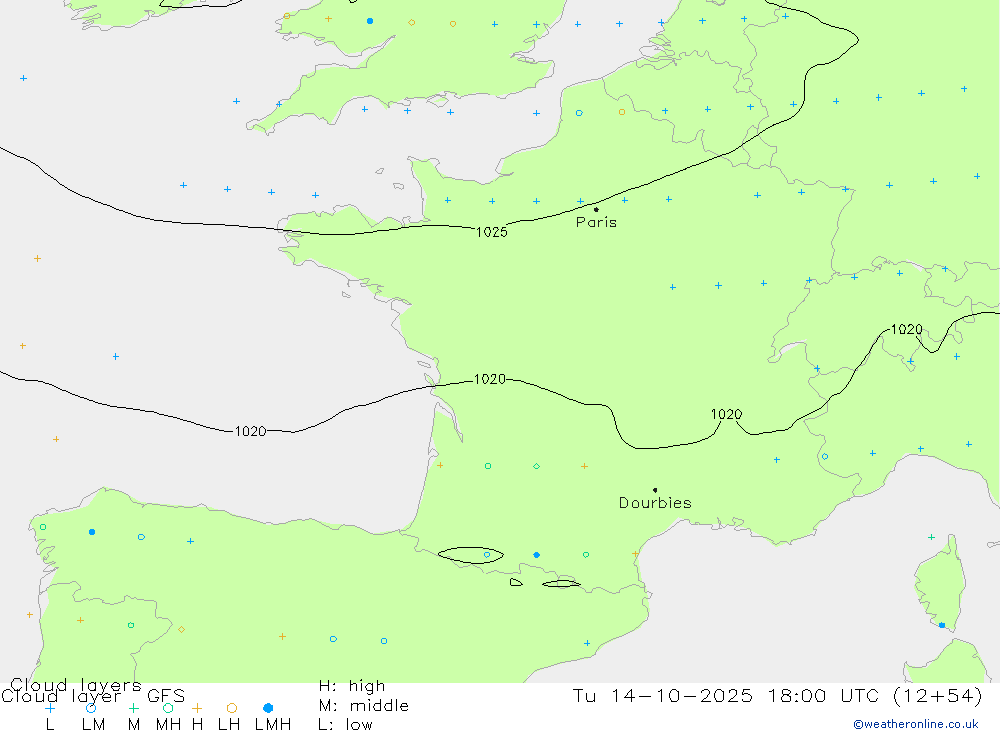
Task: Select the filled blue cloud dot over Corsica
Action: click(942, 625)
